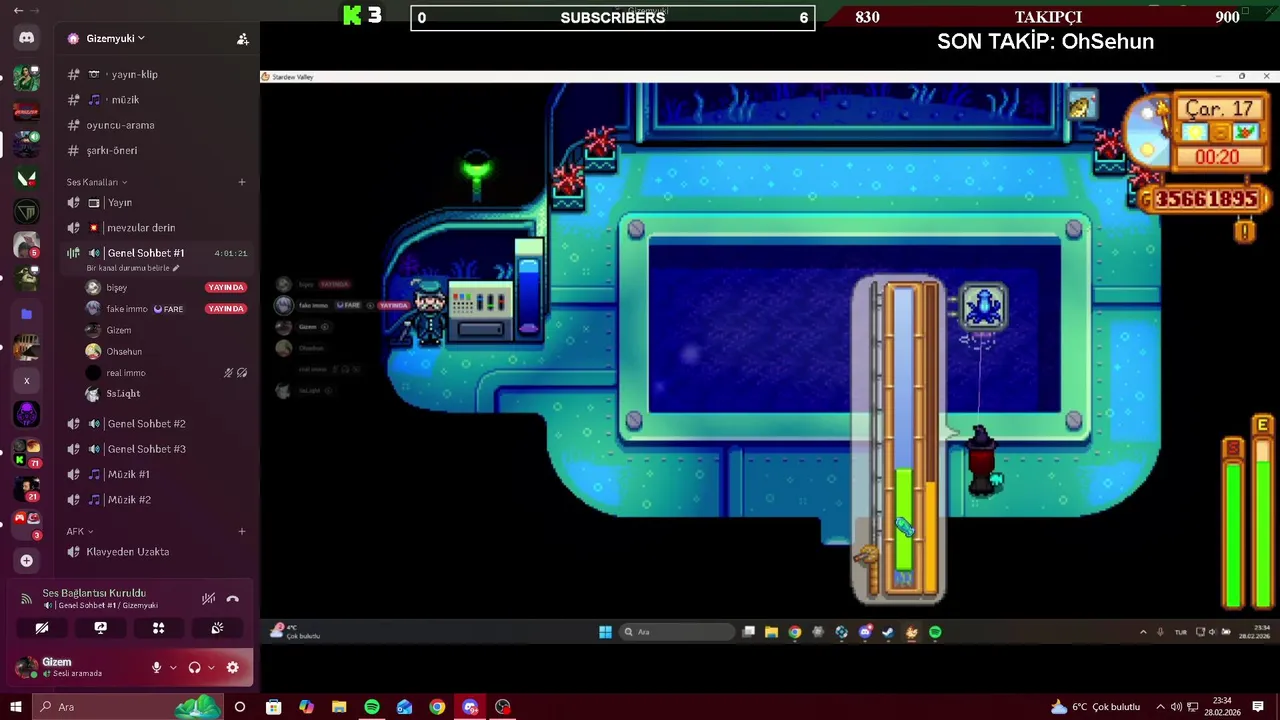Image resolution: width=1280 pixels, height=720 pixels.
Task: Open the müzik text channel
Action: coord(155,100)
